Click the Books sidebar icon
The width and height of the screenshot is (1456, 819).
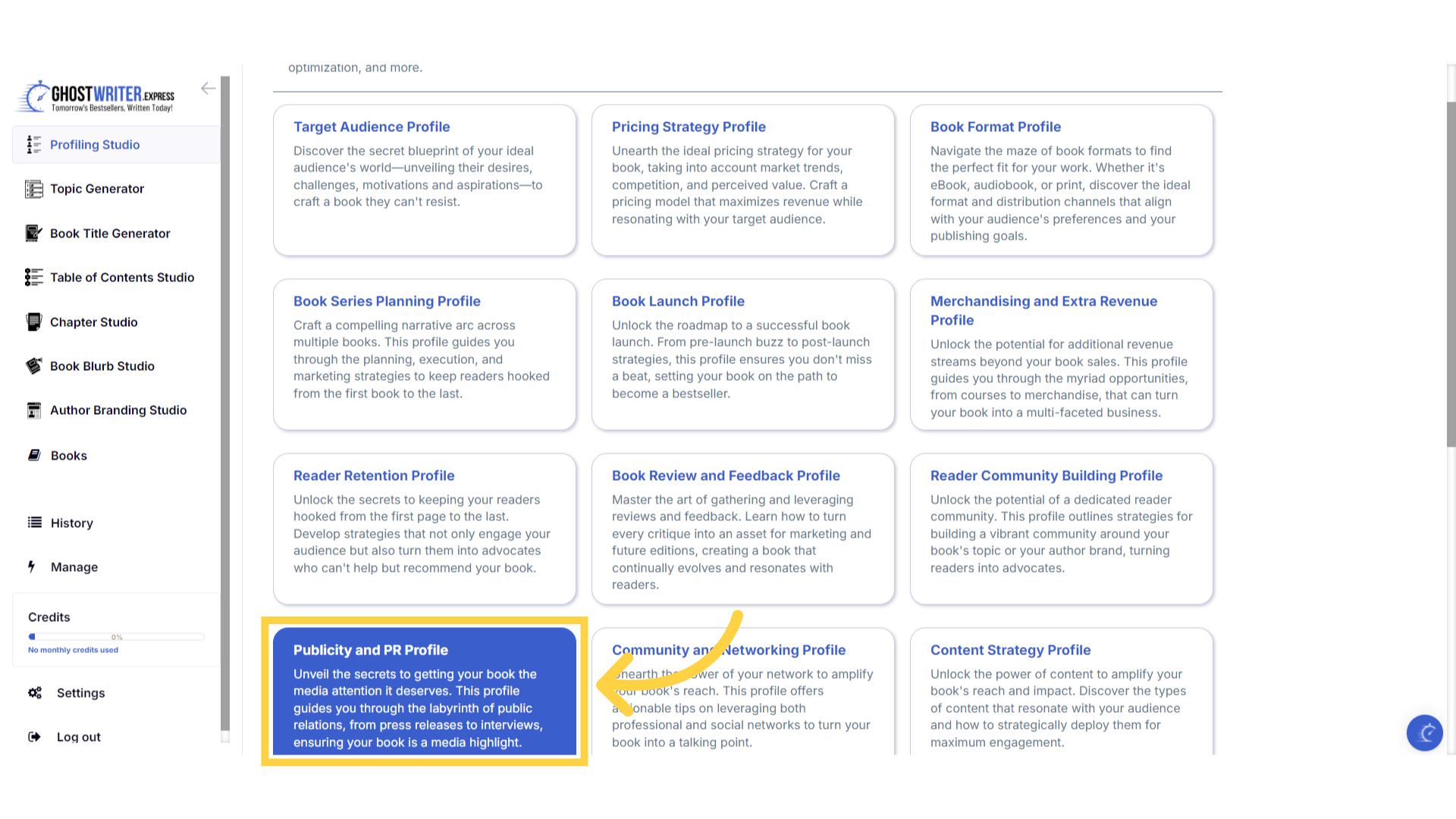pyautogui.click(x=34, y=455)
